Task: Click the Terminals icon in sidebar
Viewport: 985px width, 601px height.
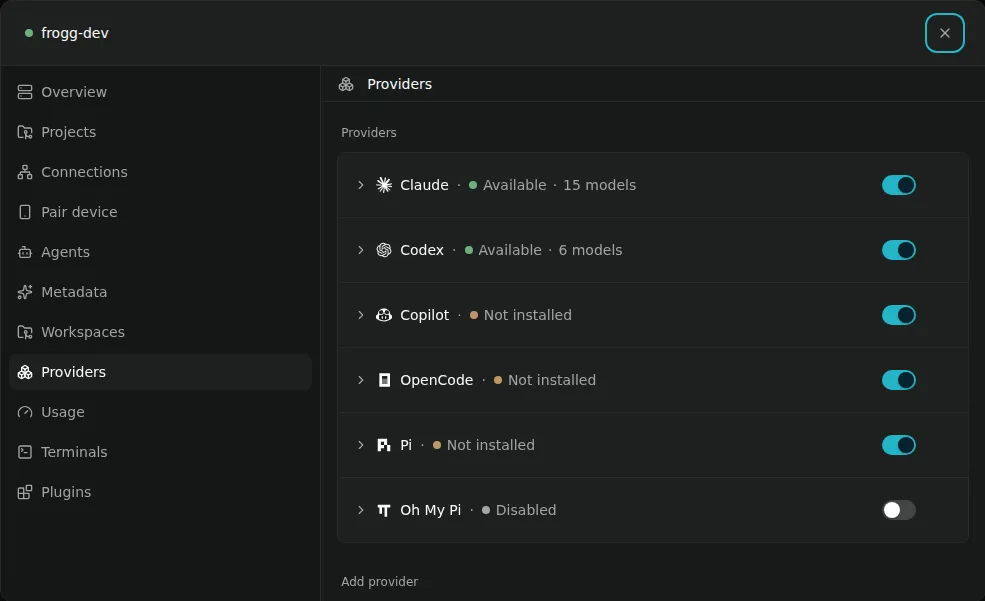Action: (x=24, y=452)
